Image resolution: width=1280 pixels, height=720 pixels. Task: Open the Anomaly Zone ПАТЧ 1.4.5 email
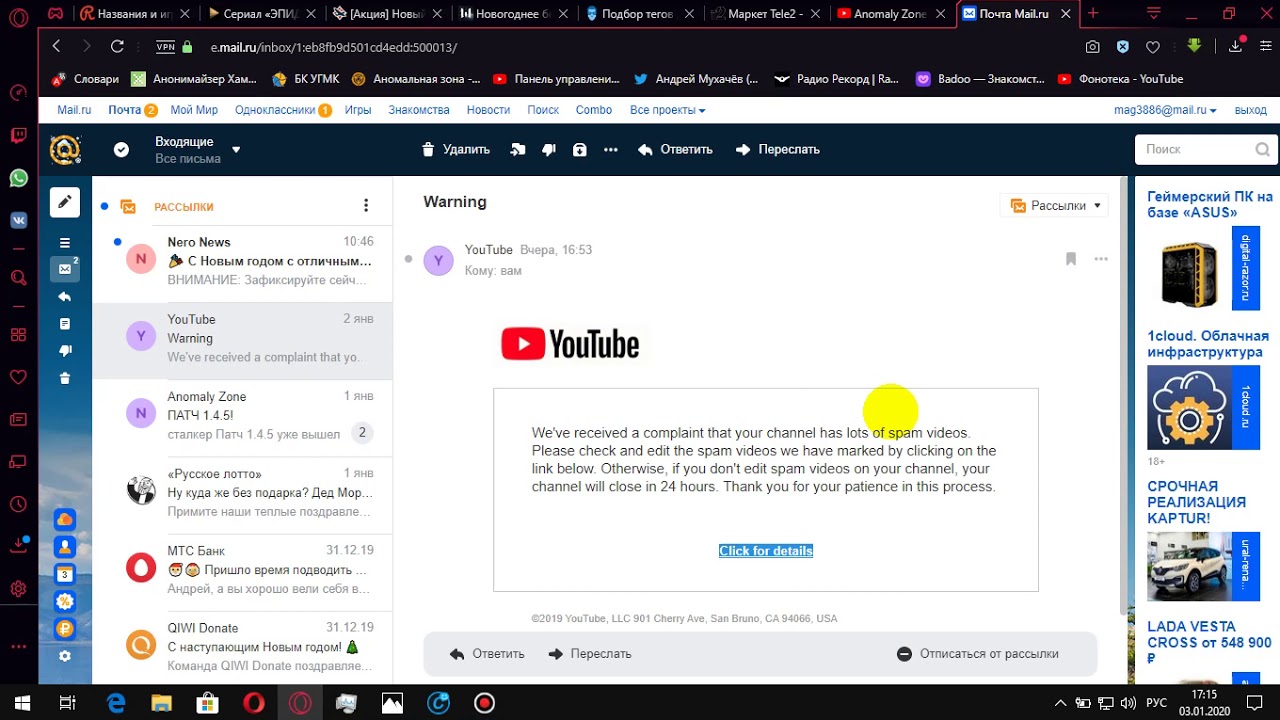coord(243,416)
